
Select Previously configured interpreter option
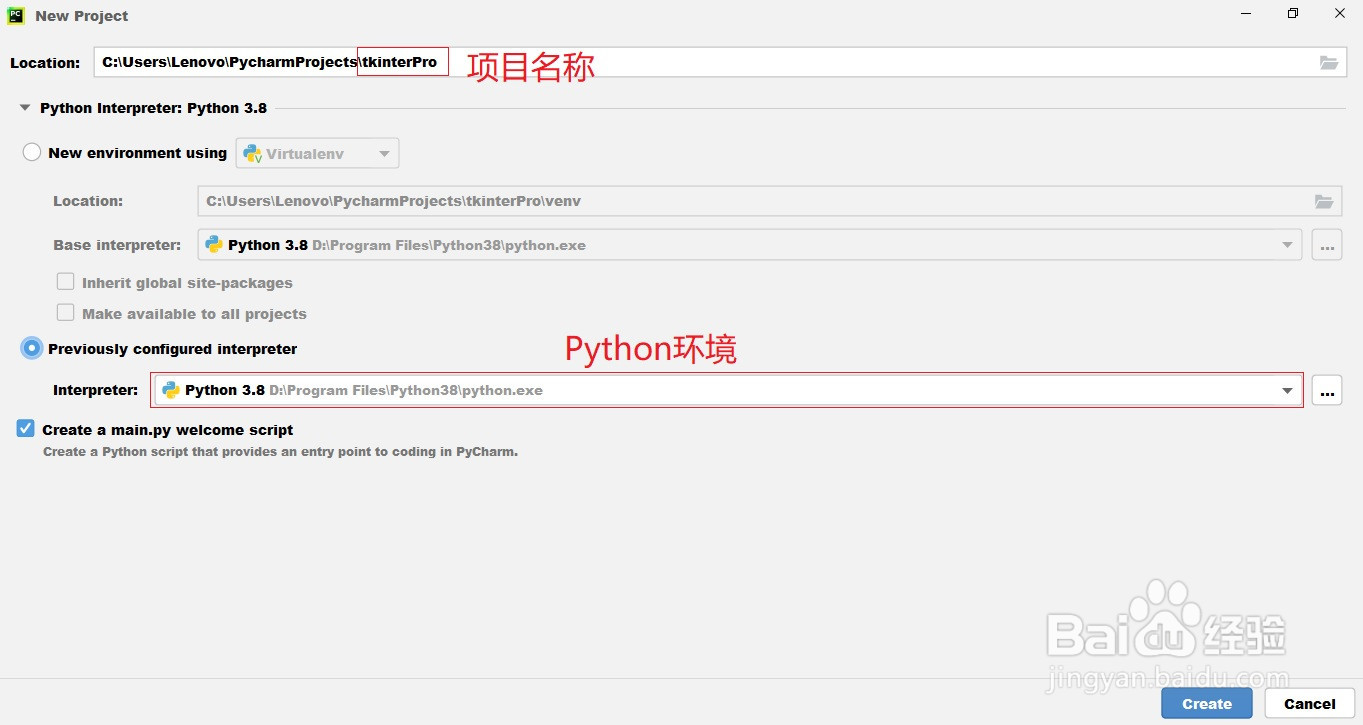pos(31,348)
